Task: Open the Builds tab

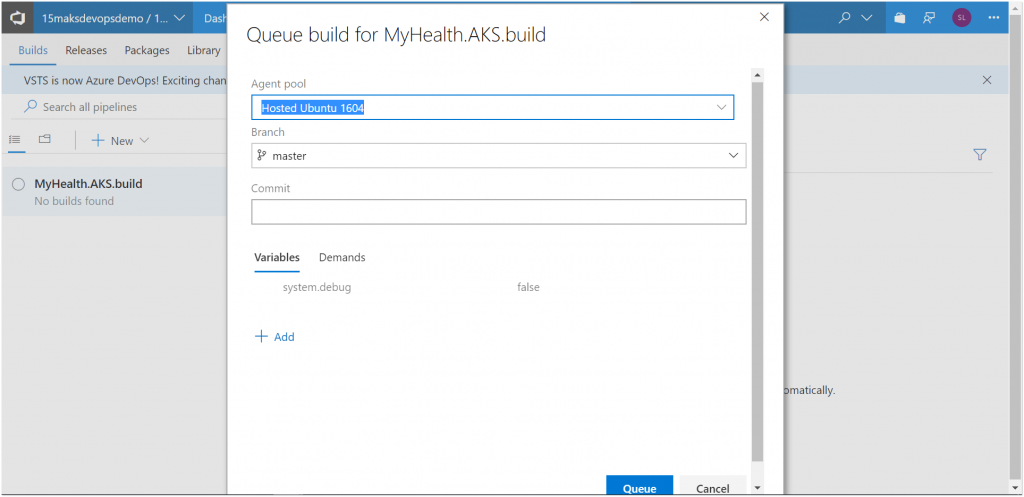Action: click(33, 50)
